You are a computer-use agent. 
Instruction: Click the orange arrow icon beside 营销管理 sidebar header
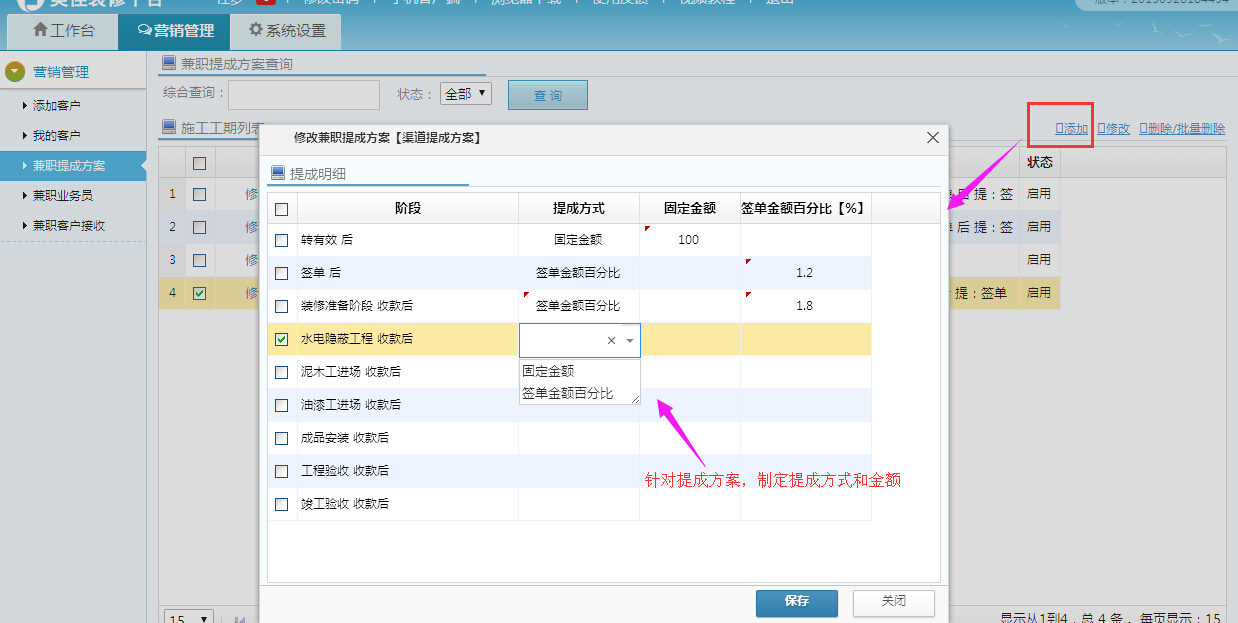pyautogui.click(x=15, y=72)
